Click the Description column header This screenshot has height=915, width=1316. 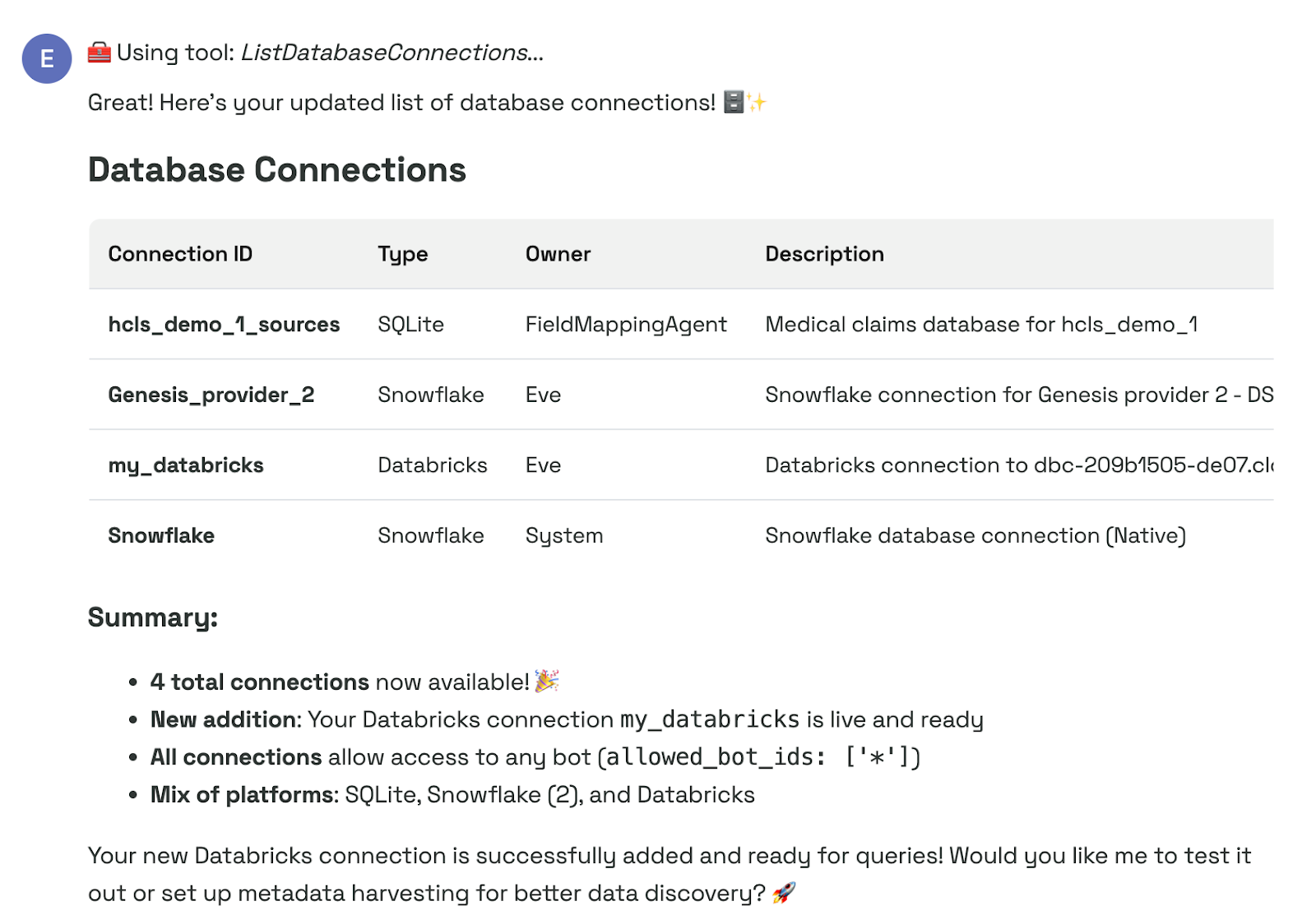(824, 254)
